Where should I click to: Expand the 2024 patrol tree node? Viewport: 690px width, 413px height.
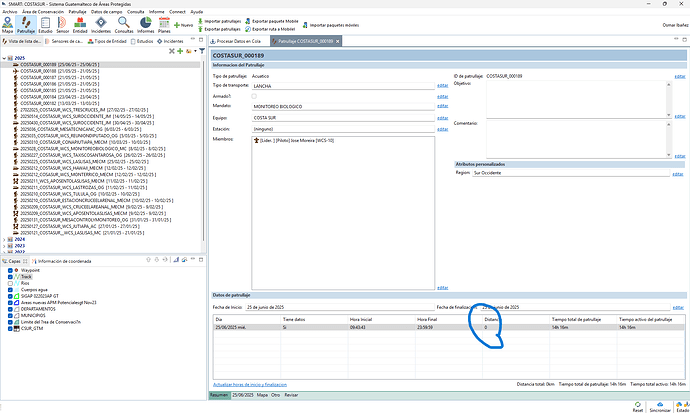pyautogui.click(x=5, y=240)
